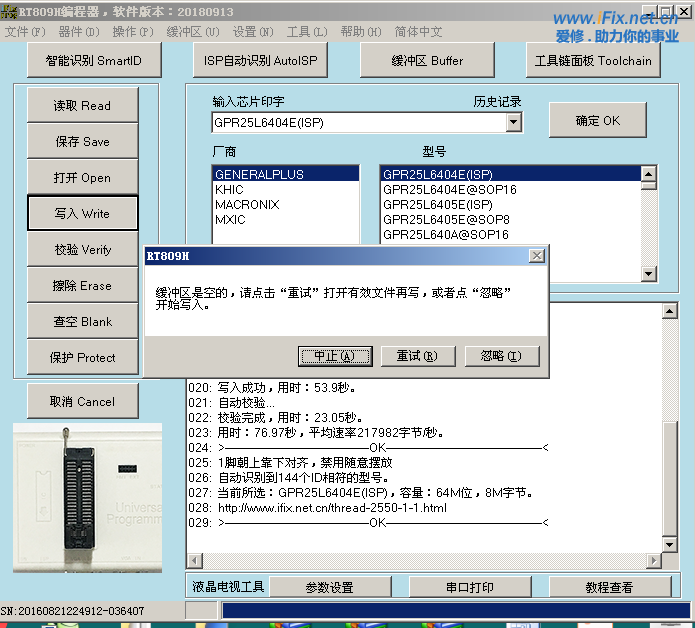Open the 工具(L) menu
This screenshot has width=695, height=628.
coord(307,32)
